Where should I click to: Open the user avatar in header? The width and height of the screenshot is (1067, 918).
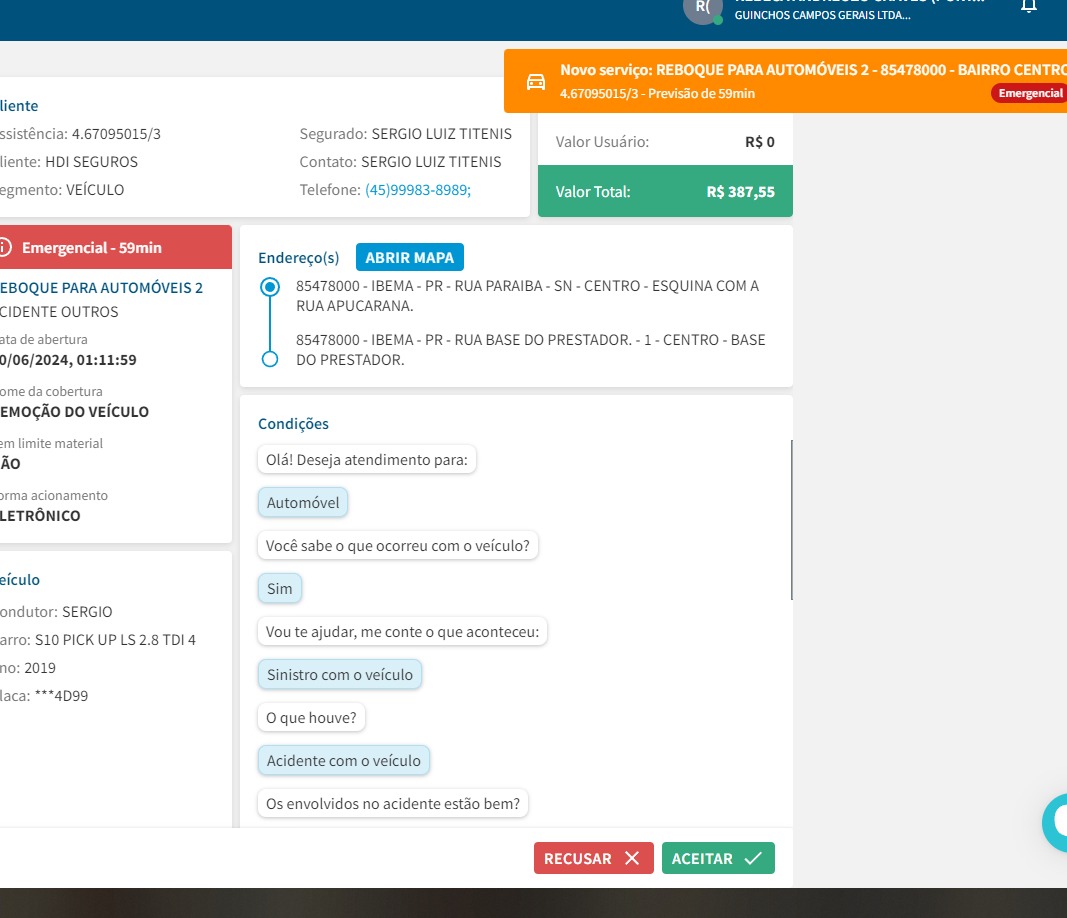coord(702,9)
